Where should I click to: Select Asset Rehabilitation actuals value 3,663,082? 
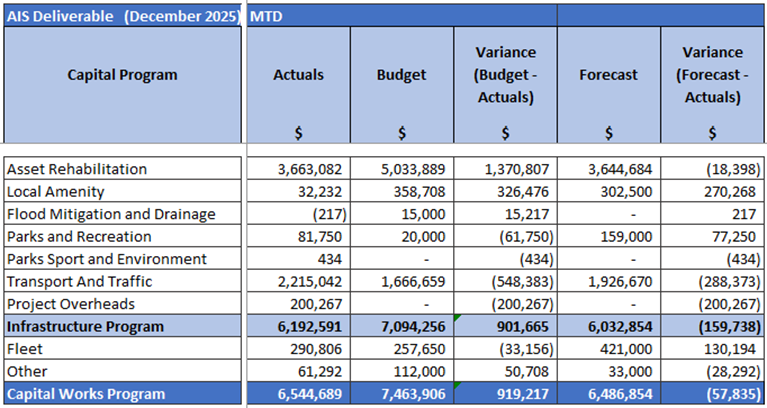click(311, 169)
